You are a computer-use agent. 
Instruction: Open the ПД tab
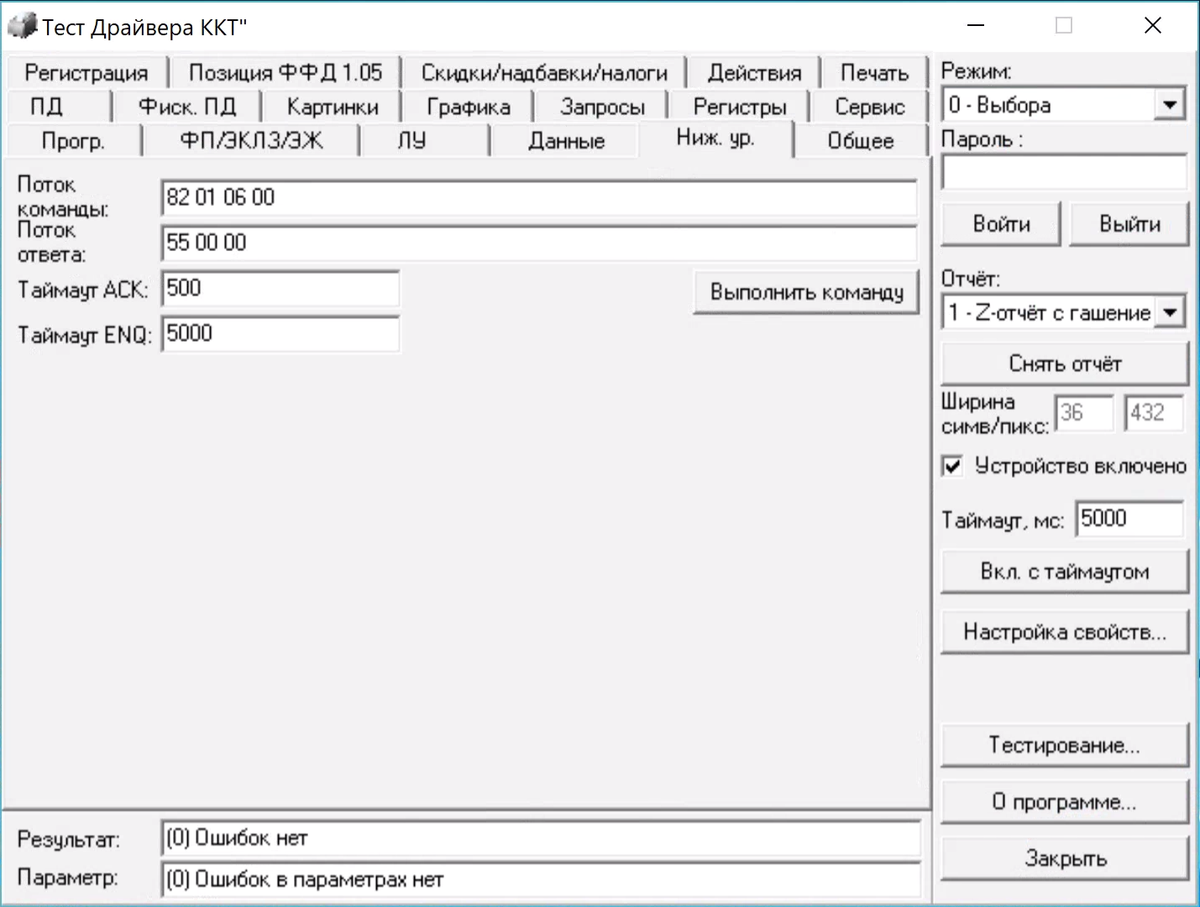(x=59, y=107)
